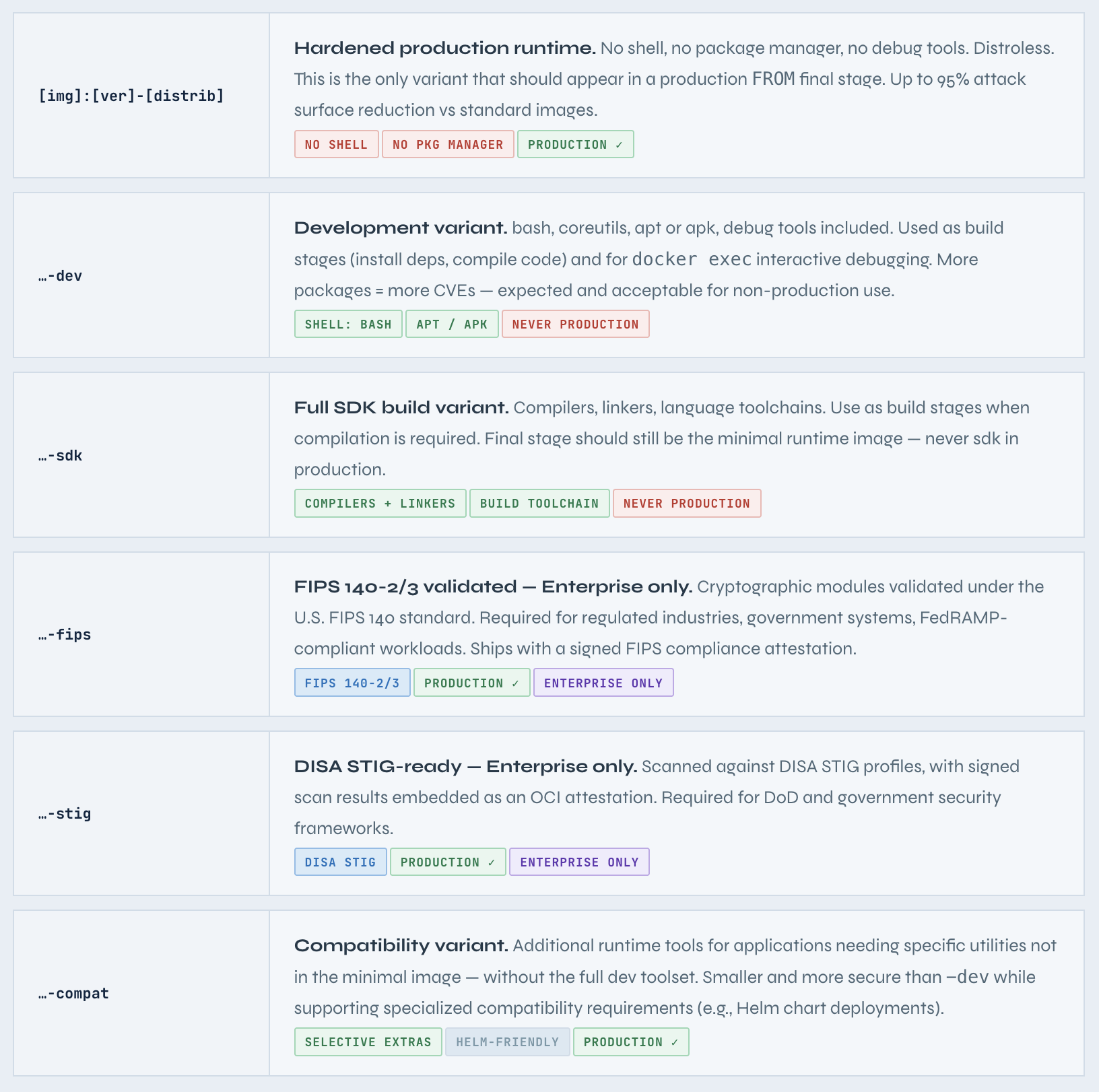Select the …-sdk variant label
This screenshot has width=1099, height=1092.
[61, 456]
